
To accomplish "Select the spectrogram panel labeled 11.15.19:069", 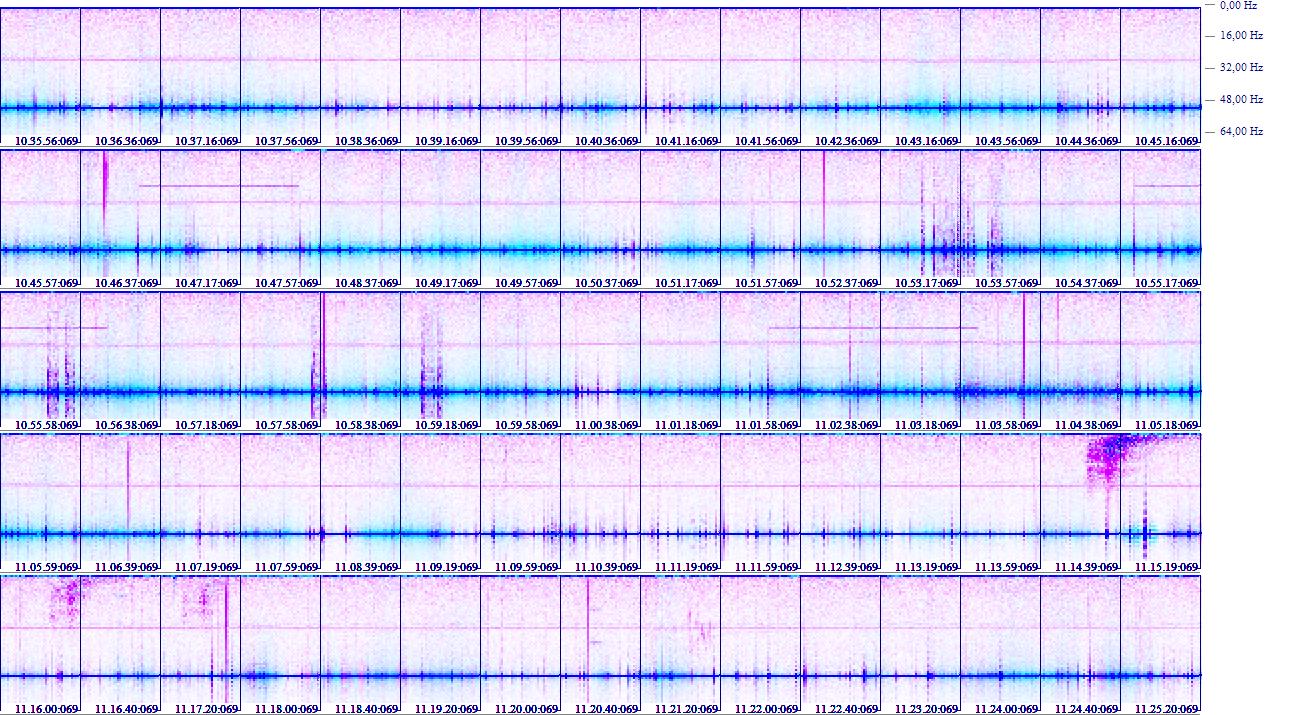I will [x=1160, y=504].
